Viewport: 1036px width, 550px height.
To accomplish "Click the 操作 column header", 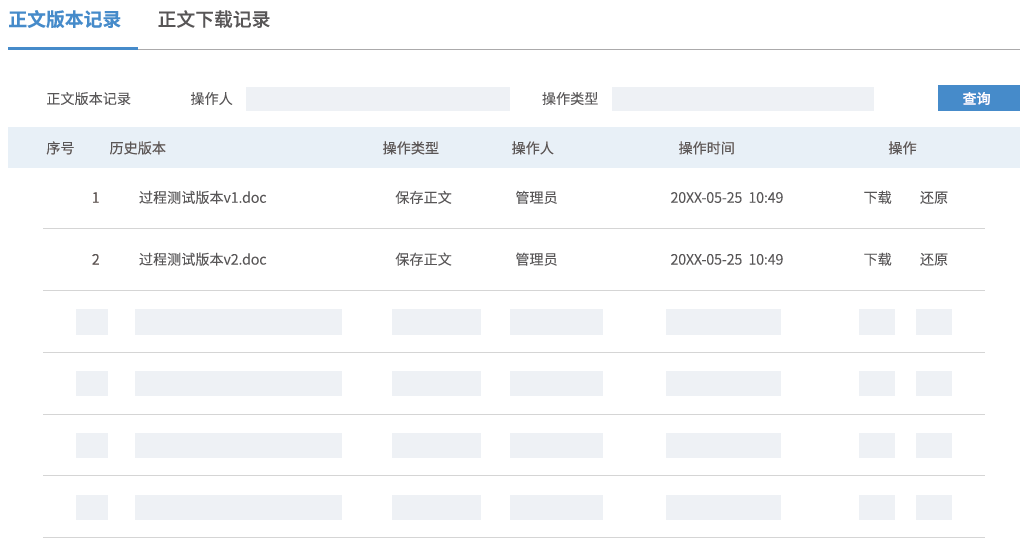I will point(902,148).
